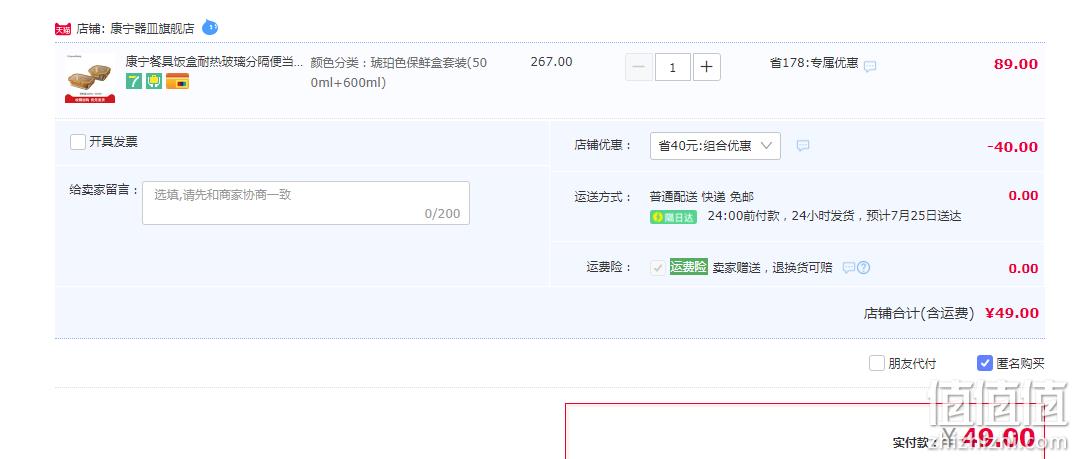Uncheck the 匿名购买 anonymous purchase checkbox
Image resolution: width=1077 pixels, height=459 pixels.
click(985, 363)
